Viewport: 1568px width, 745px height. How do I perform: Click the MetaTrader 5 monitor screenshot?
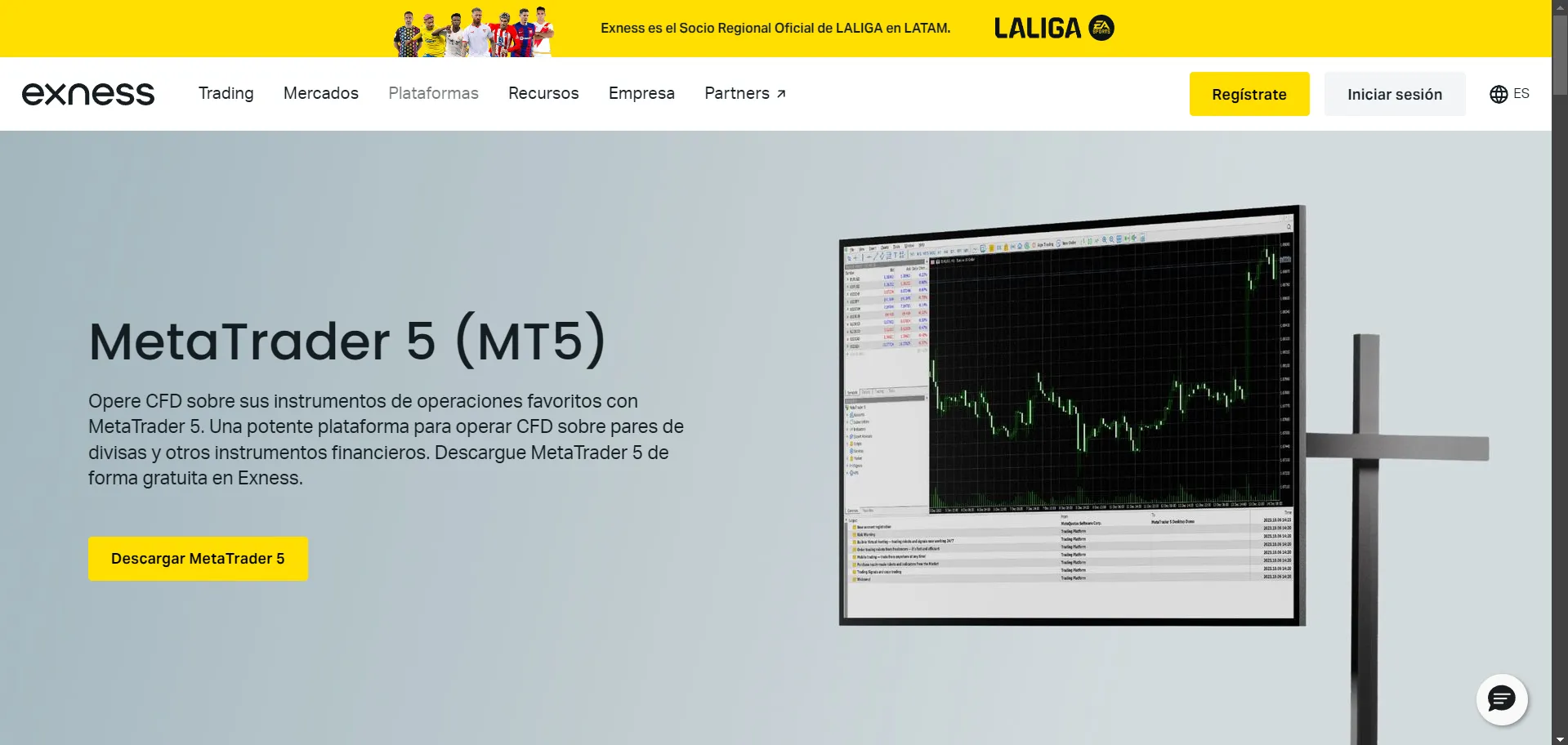pyautogui.click(x=1071, y=416)
